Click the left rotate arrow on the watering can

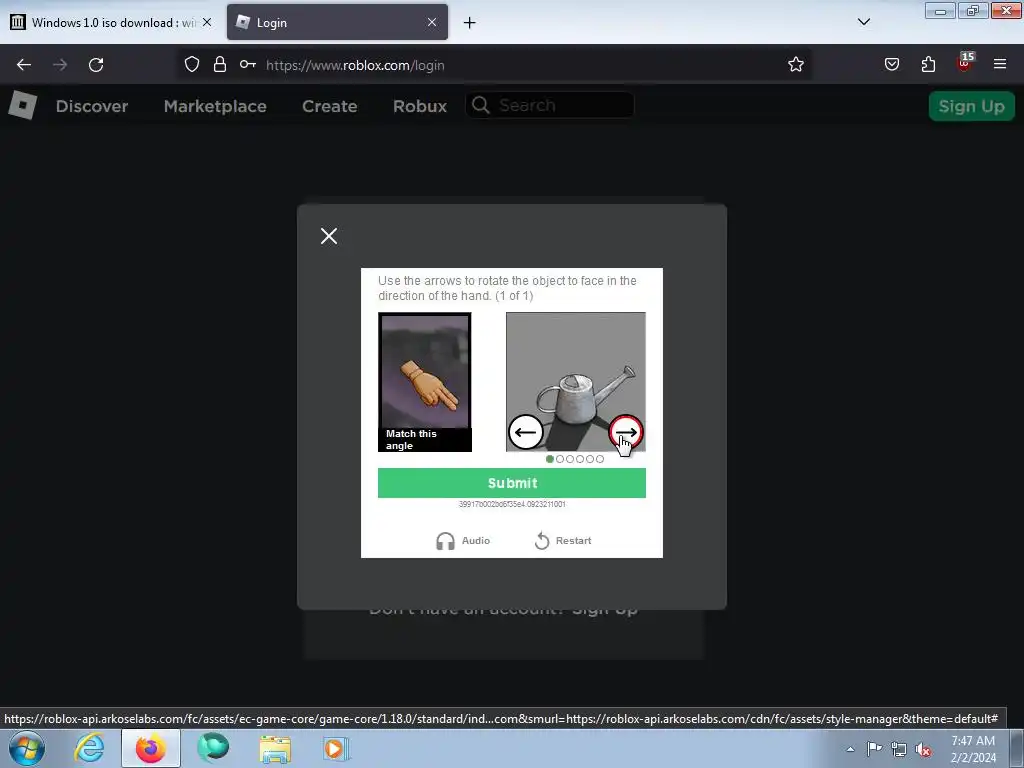coord(525,432)
